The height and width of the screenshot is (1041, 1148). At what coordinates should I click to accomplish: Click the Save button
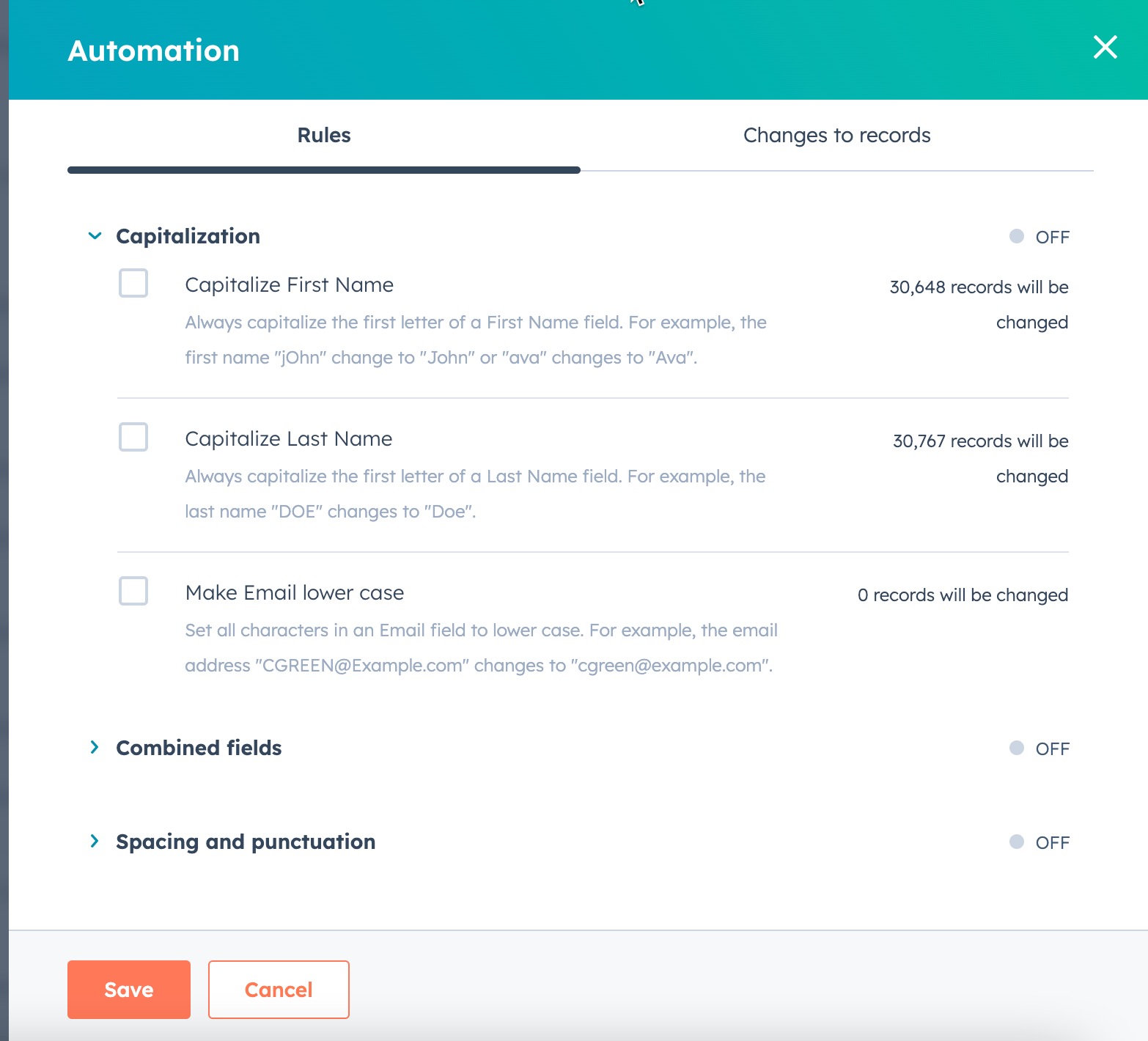click(x=129, y=990)
